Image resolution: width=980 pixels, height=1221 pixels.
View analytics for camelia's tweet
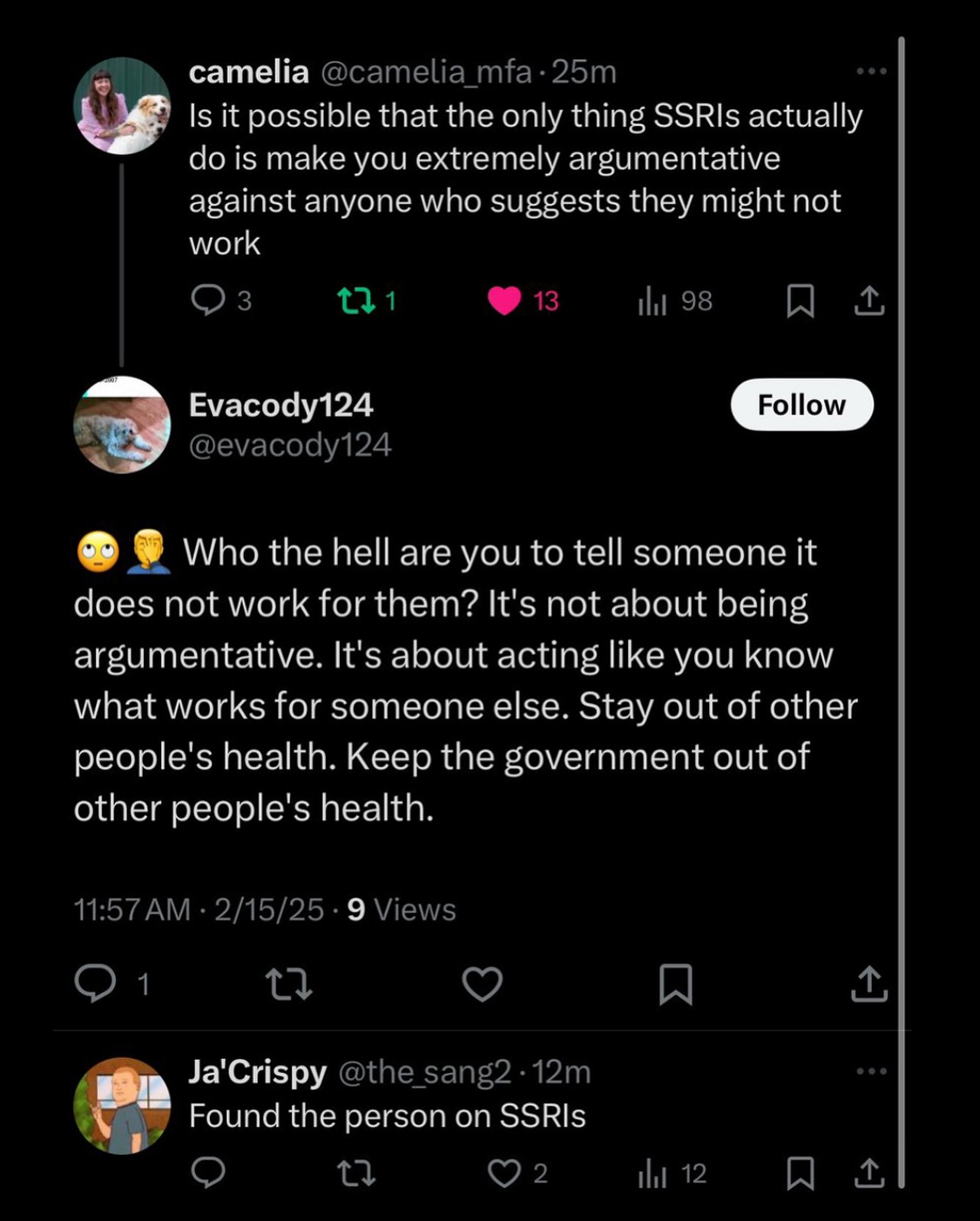pyautogui.click(x=652, y=302)
